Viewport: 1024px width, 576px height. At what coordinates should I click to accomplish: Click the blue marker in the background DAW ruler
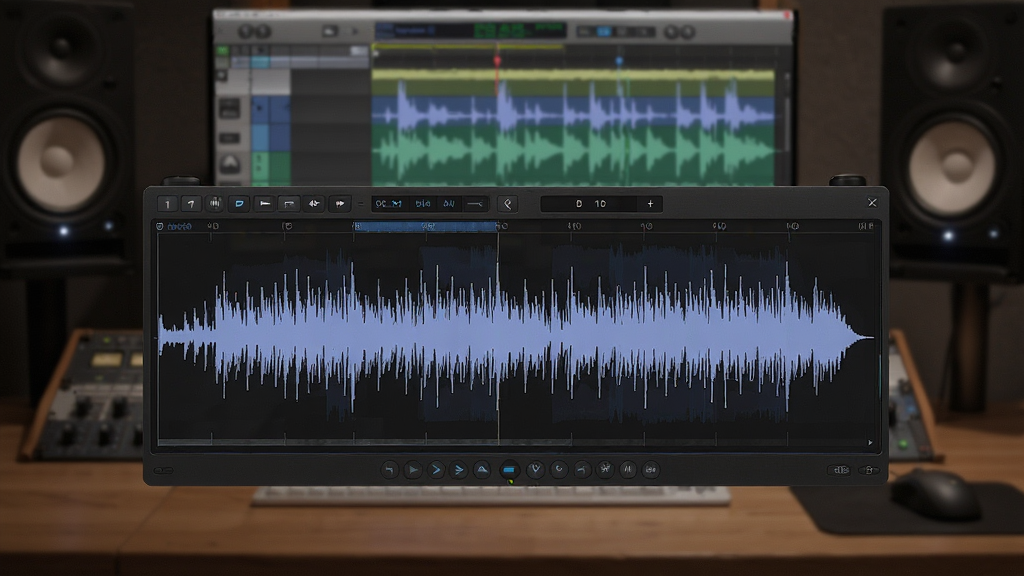(x=619, y=61)
